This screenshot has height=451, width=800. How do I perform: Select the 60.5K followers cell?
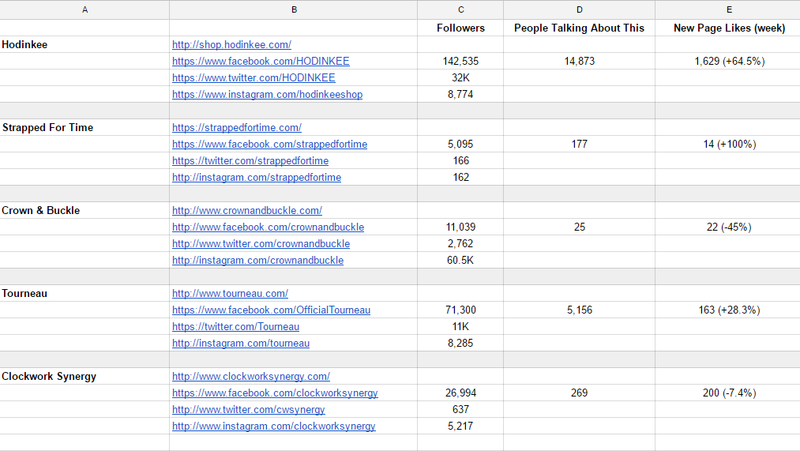coord(461,260)
